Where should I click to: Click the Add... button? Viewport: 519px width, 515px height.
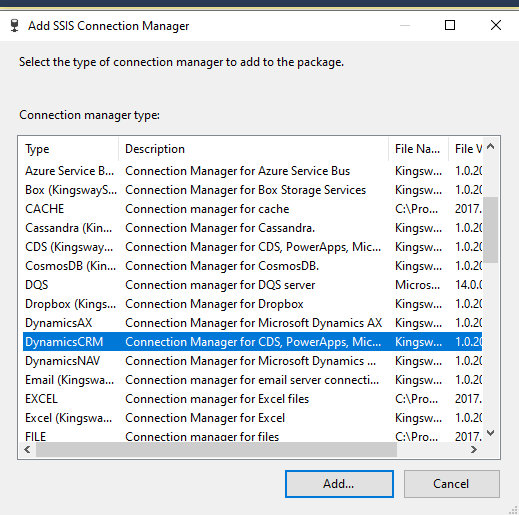point(339,484)
